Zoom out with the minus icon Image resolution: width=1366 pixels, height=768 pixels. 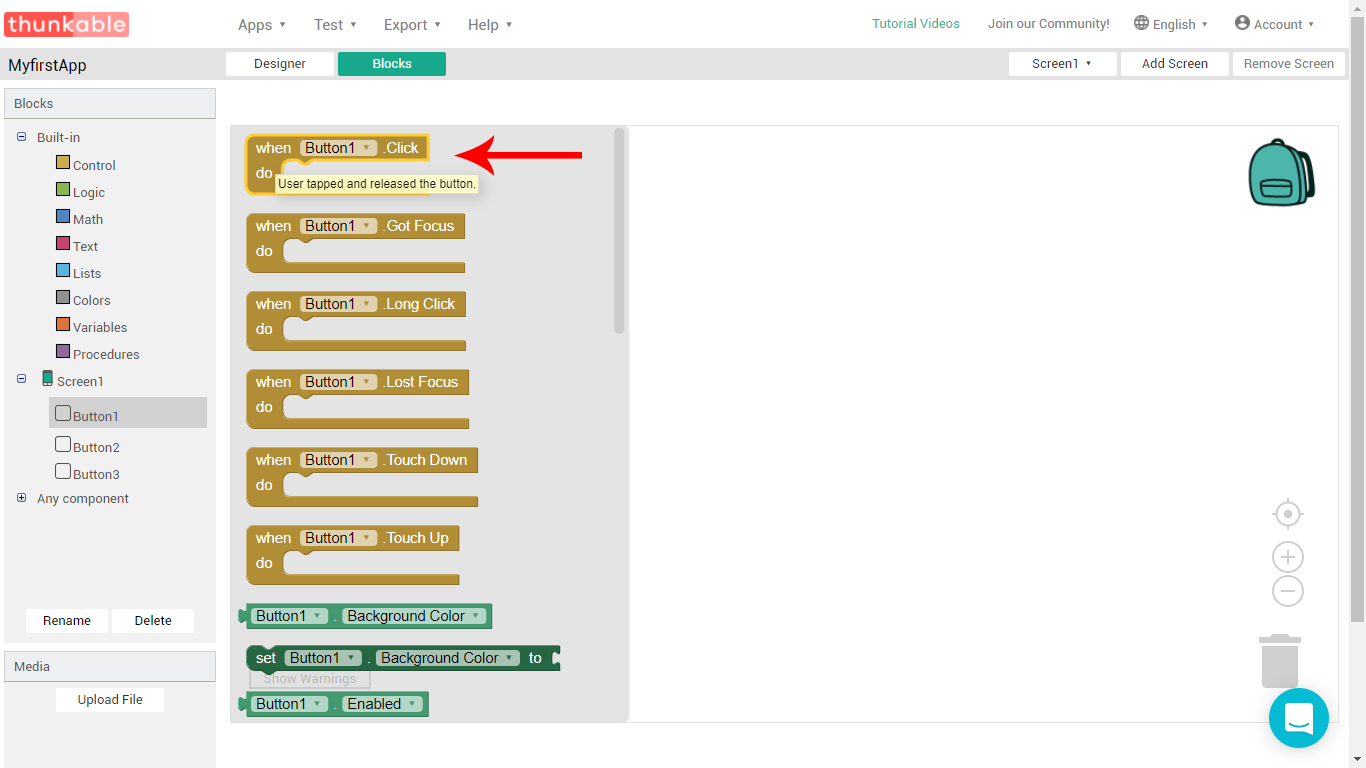[1287, 591]
